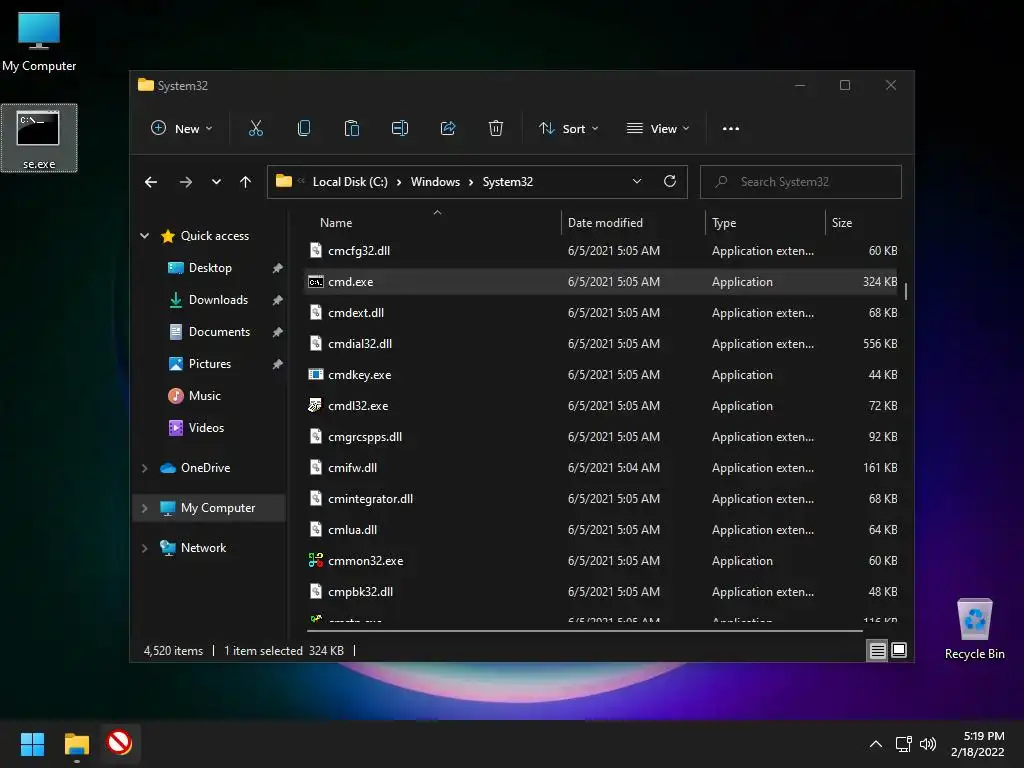
Task: Click the Delete trash icon in toolbar
Action: (x=496, y=129)
